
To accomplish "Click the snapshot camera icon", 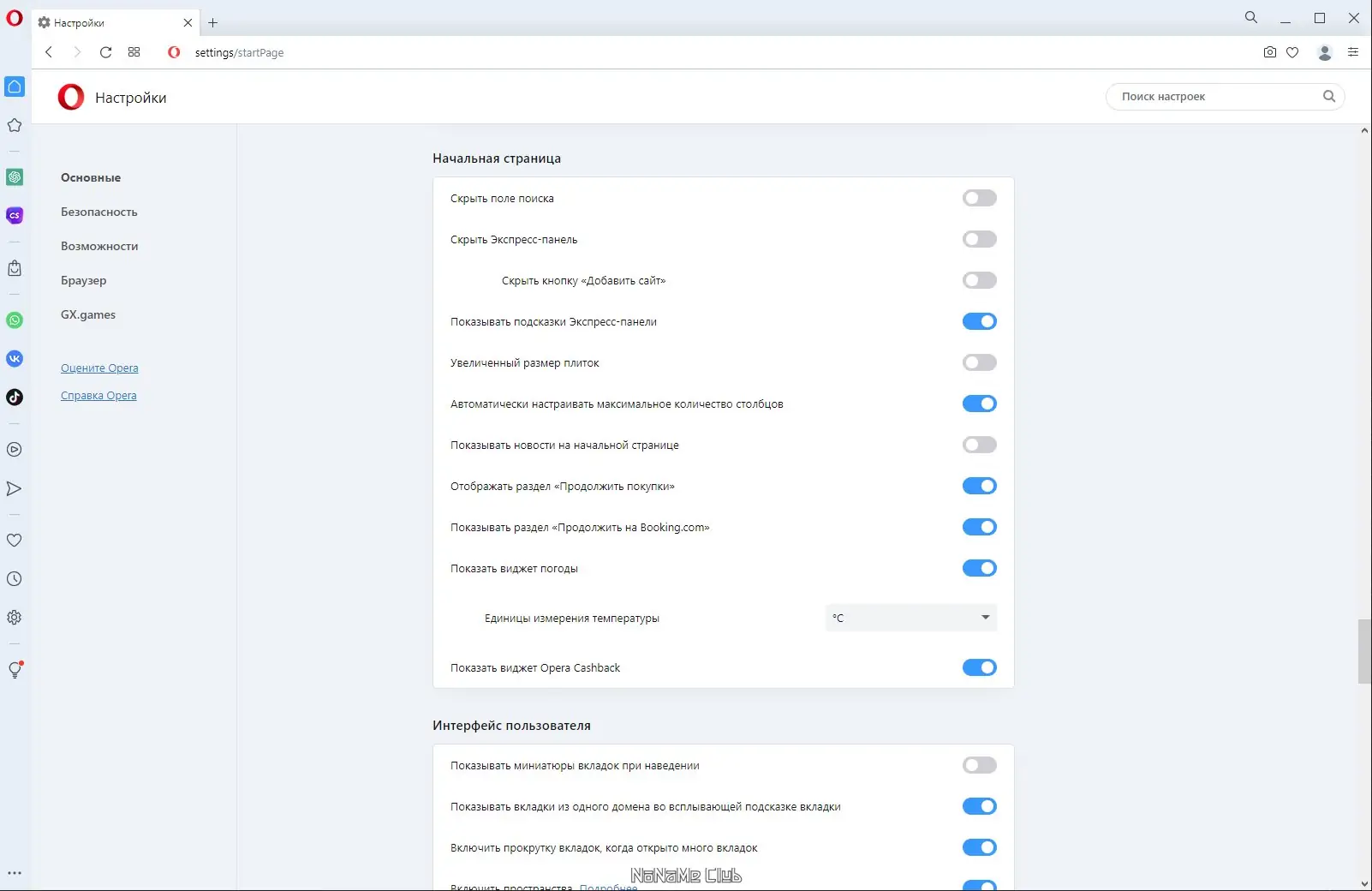I will [1269, 52].
